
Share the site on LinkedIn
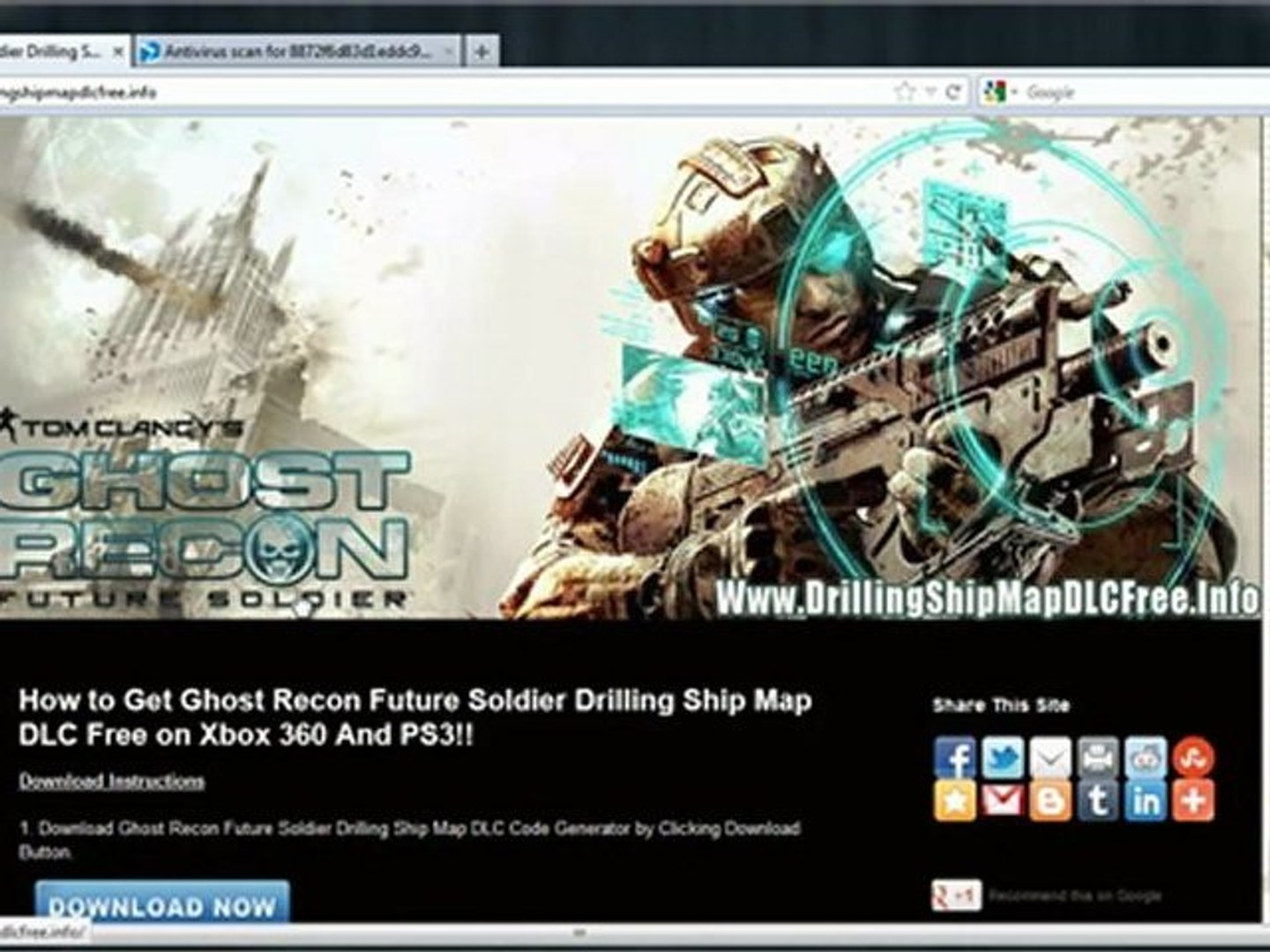tap(1146, 800)
